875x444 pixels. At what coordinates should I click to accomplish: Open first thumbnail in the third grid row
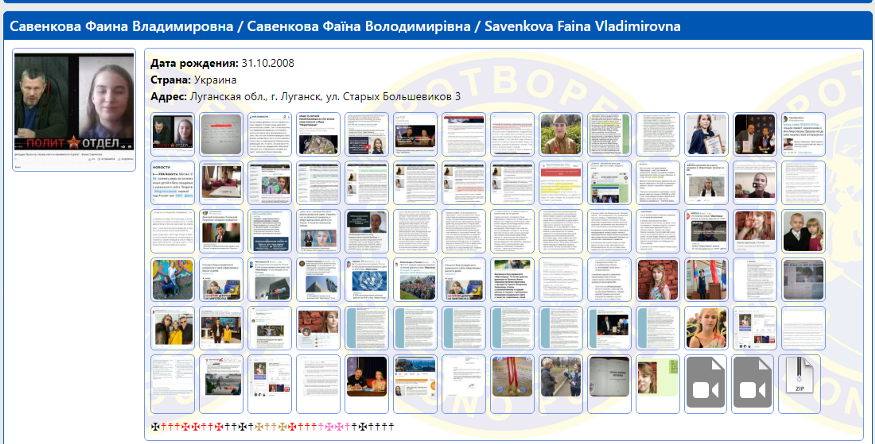pyautogui.click(x=172, y=231)
